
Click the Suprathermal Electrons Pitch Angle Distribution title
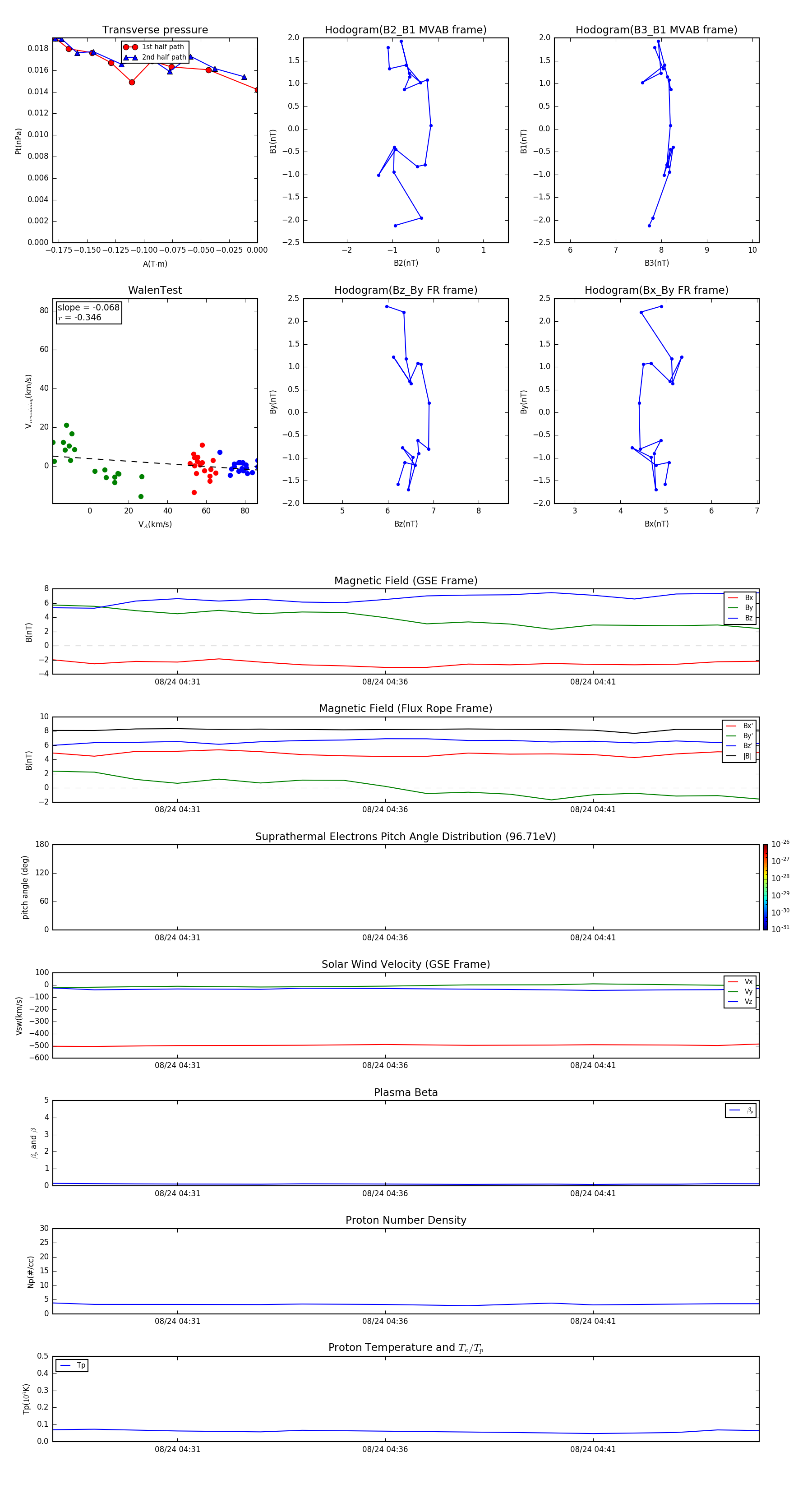pos(406,837)
